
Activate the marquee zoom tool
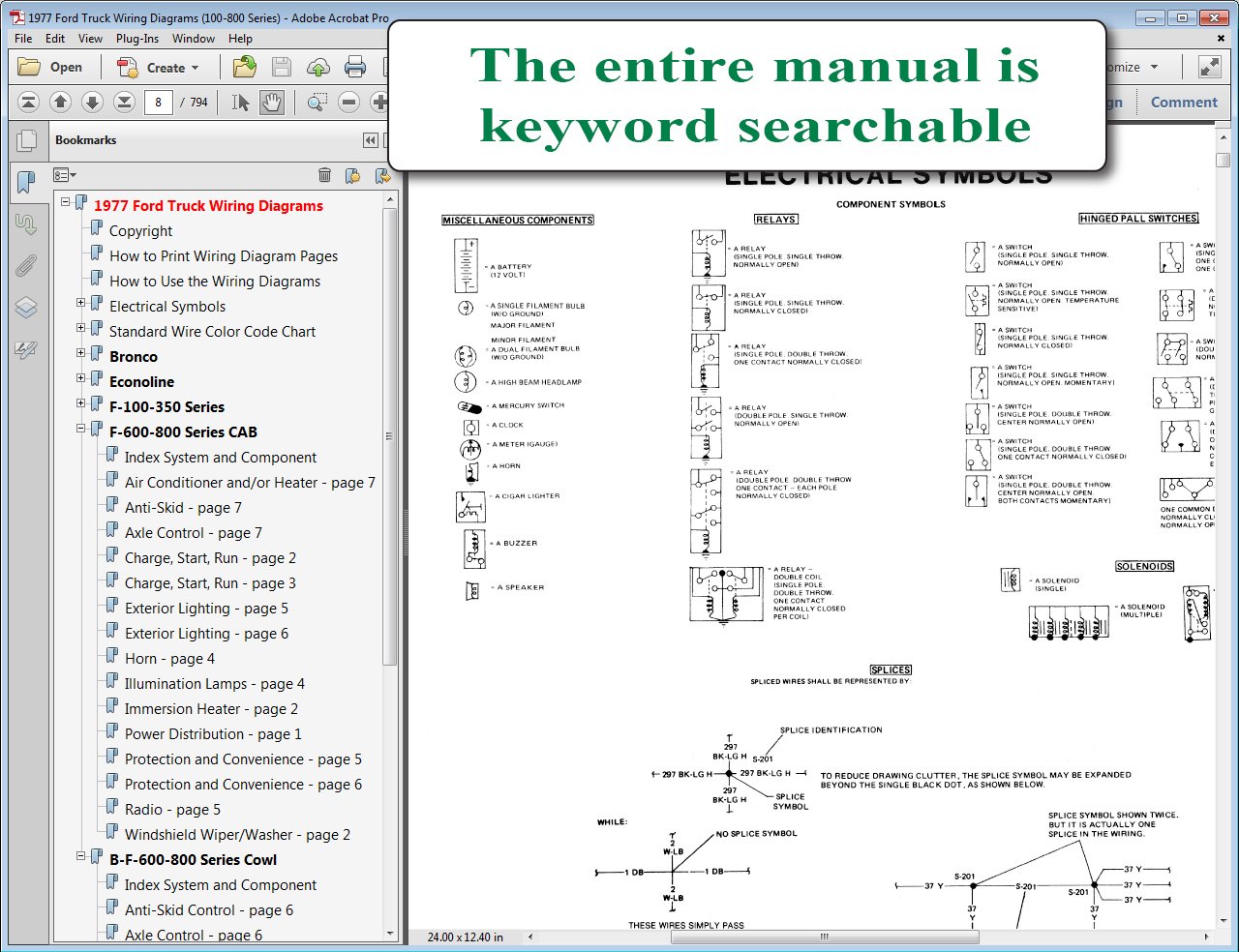coord(317,103)
